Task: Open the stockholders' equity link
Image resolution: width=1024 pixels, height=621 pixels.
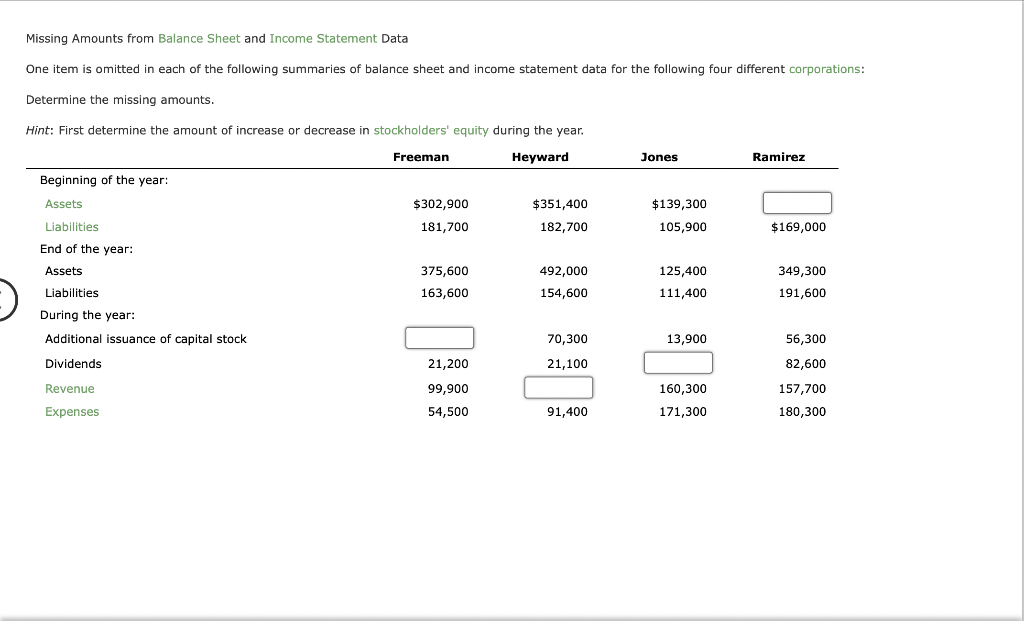Action: pos(430,130)
